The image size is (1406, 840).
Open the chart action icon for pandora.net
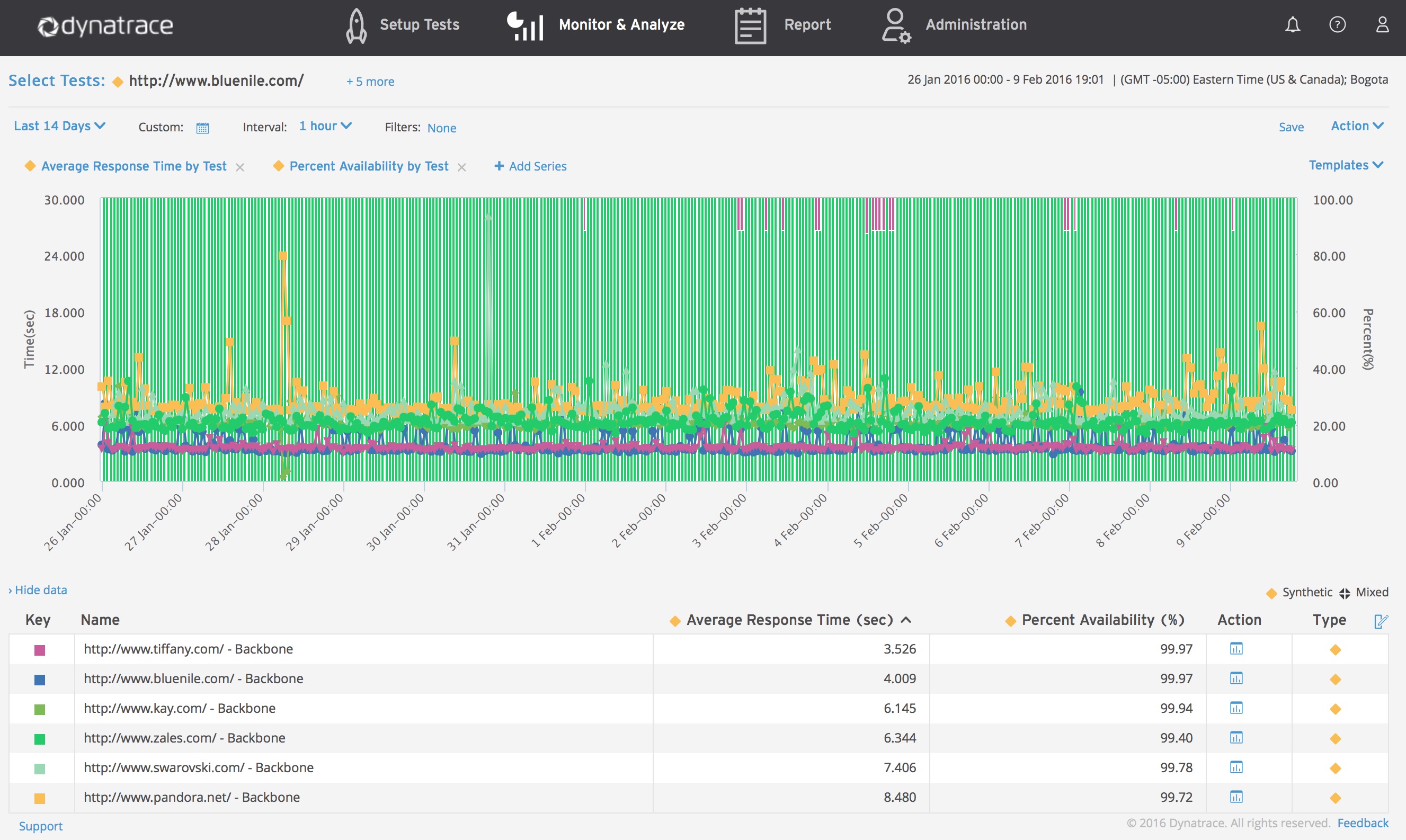pyautogui.click(x=1236, y=797)
